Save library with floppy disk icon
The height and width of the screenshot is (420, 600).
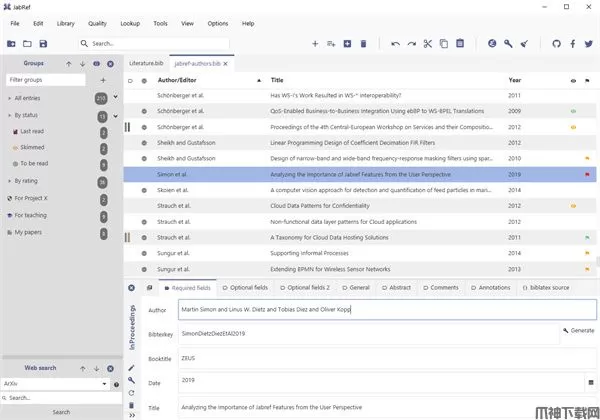pos(43,44)
